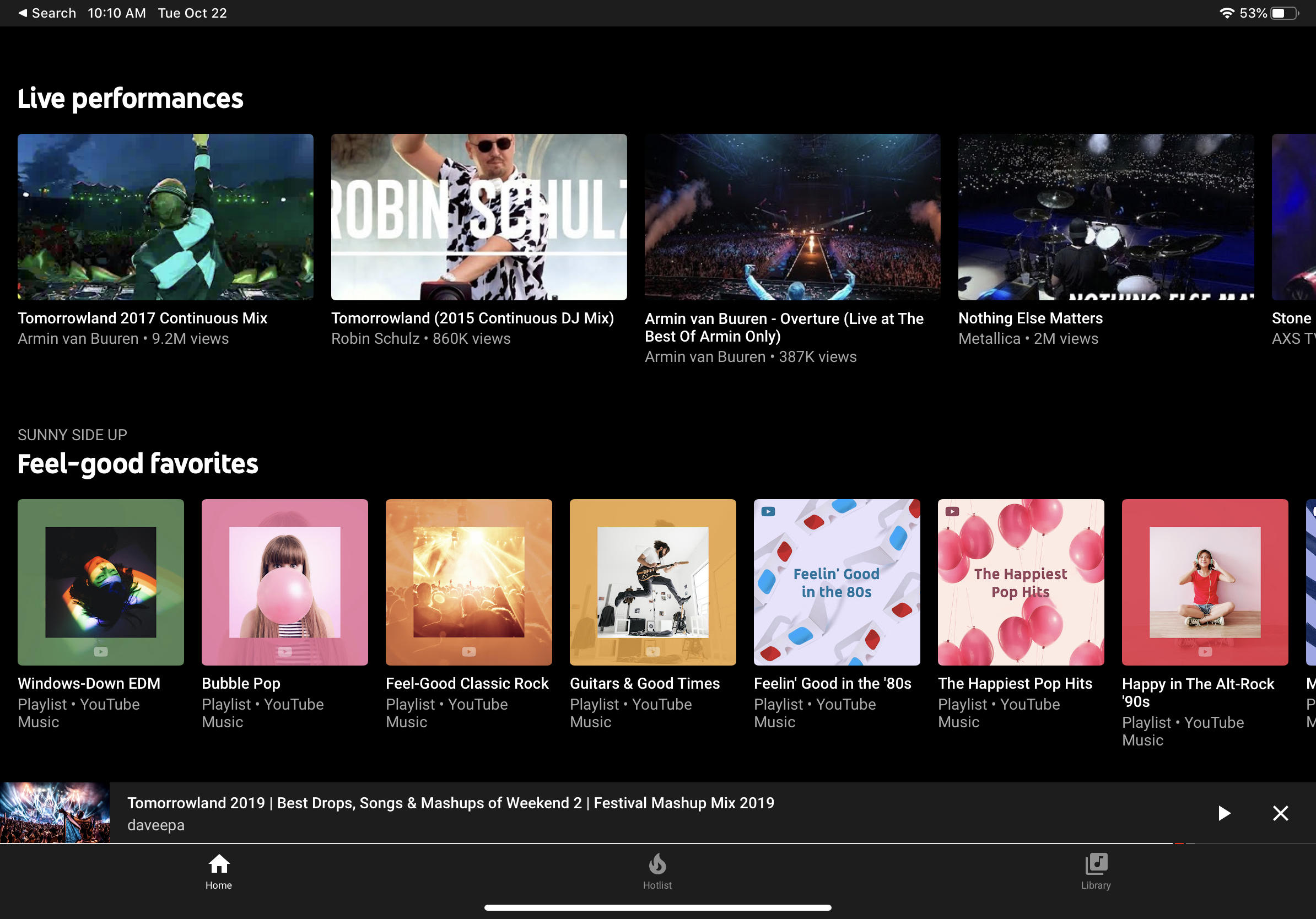Open Armin van Buuren Overture thumbnail

792,217
